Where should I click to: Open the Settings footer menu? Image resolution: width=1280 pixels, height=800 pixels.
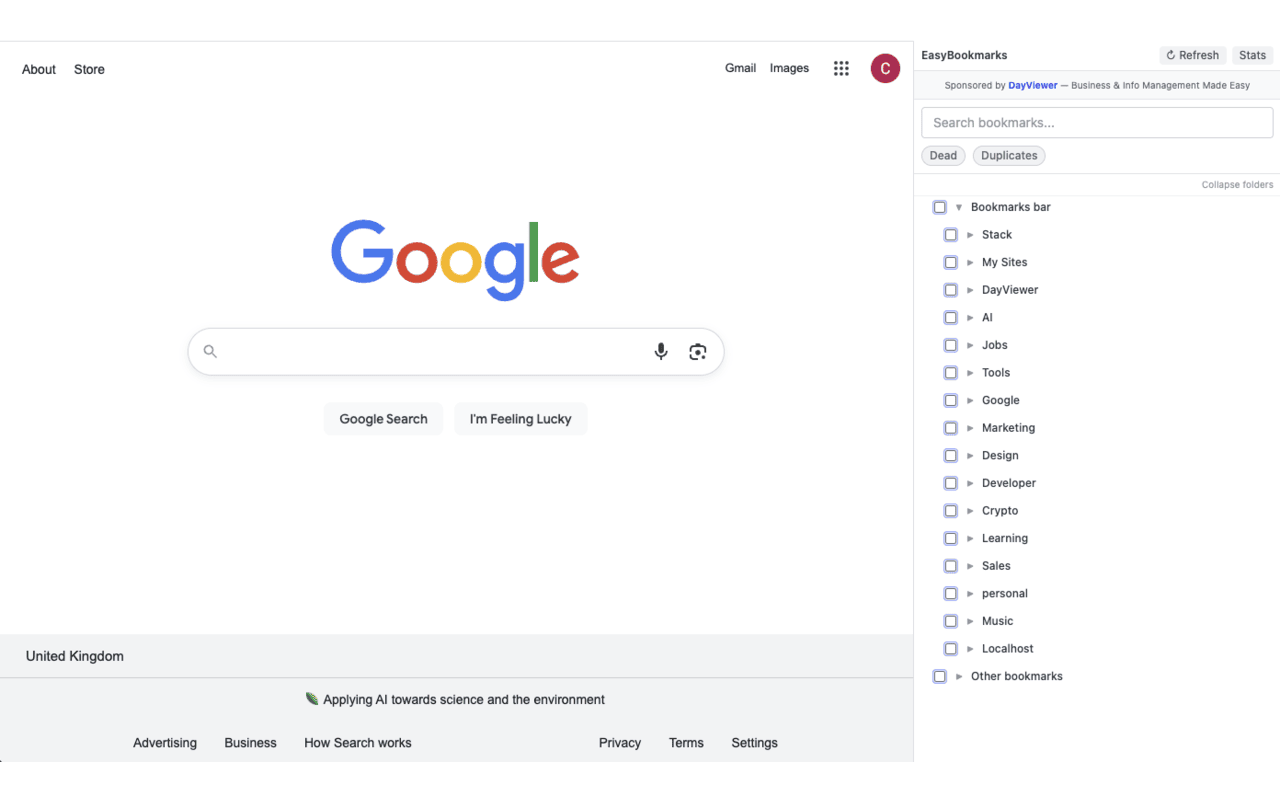click(754, 743)
